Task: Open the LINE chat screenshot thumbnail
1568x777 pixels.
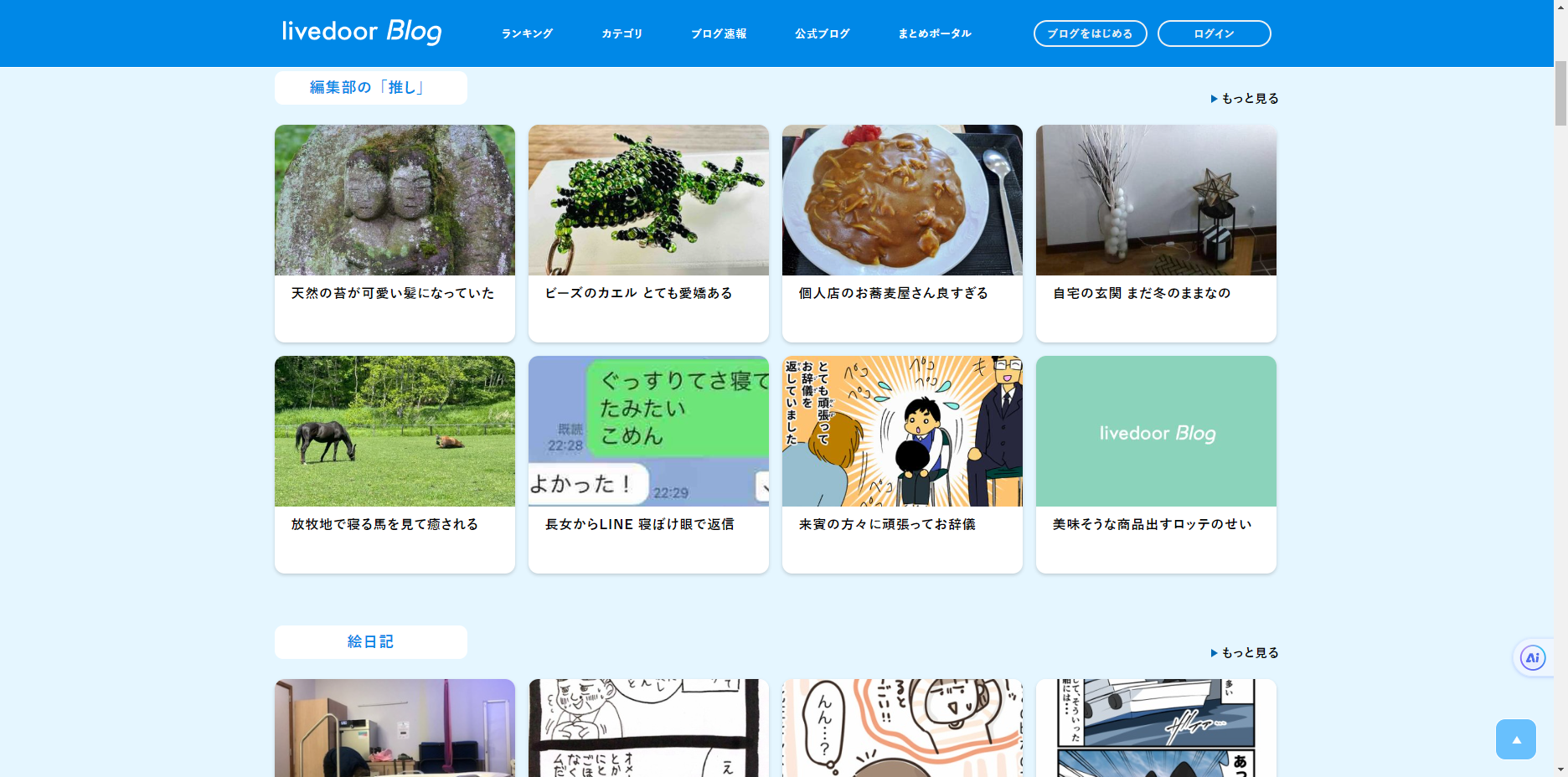Action: pyautogui.click(x=648, y=431)
